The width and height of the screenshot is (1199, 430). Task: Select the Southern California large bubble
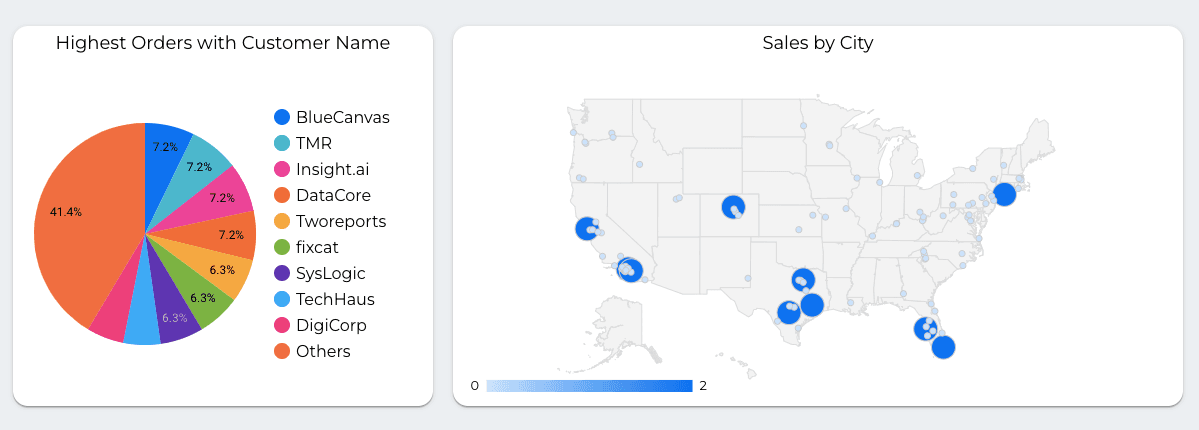pos(630,269)
